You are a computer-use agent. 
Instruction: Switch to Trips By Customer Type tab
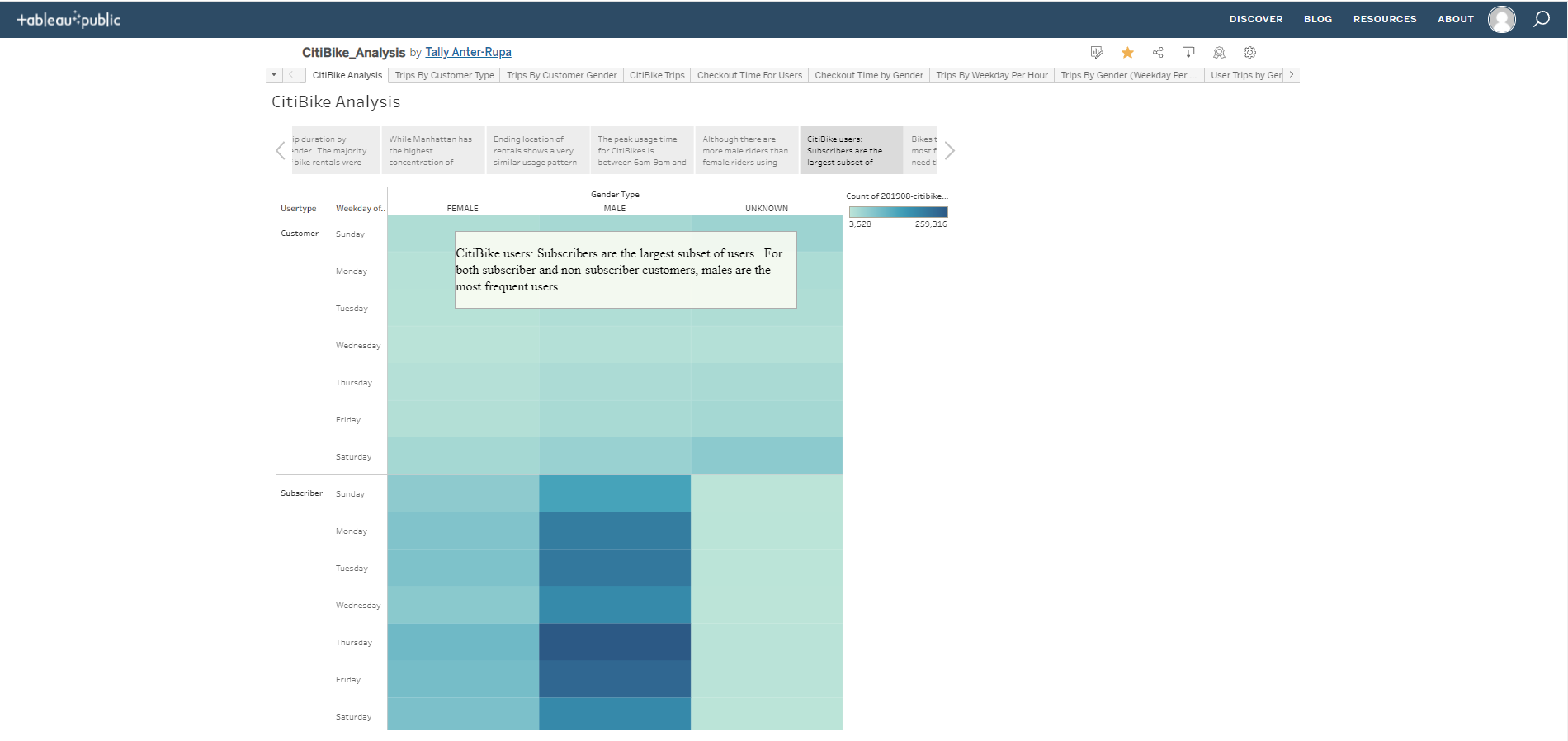click(x=444, y=75)
